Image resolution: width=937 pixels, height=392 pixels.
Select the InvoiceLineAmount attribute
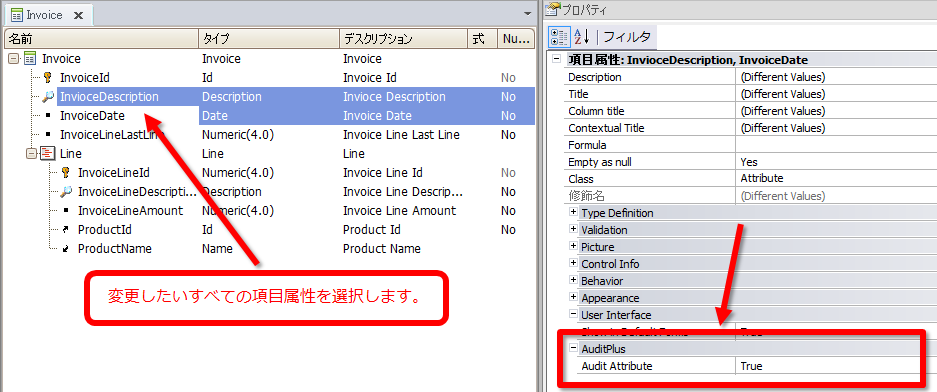[130, 211]
